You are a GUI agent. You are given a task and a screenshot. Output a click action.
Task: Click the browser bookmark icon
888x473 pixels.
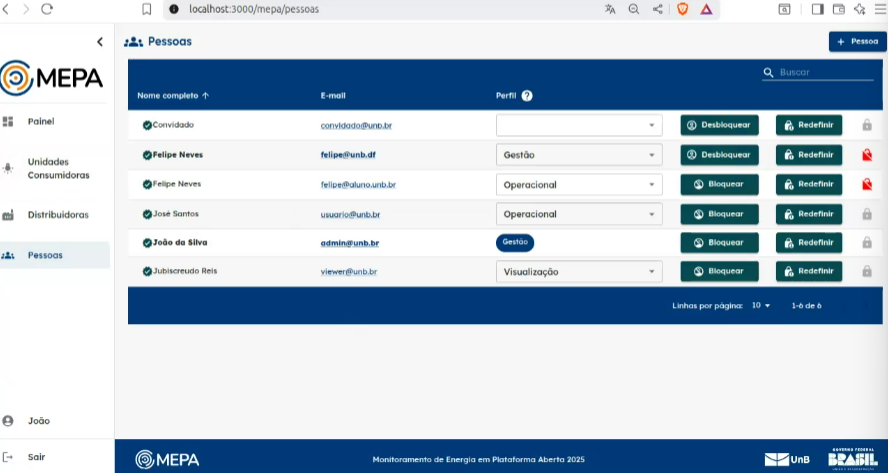click(x=147, y=9)
